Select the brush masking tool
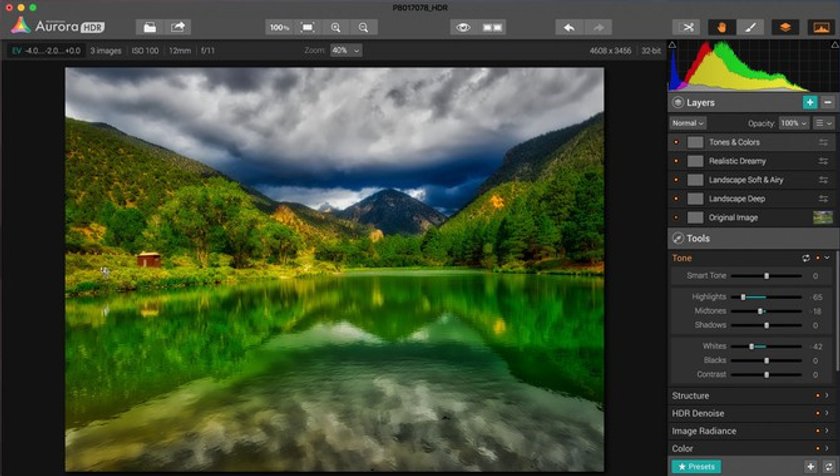The image size is (840, 476). [750, 27]
